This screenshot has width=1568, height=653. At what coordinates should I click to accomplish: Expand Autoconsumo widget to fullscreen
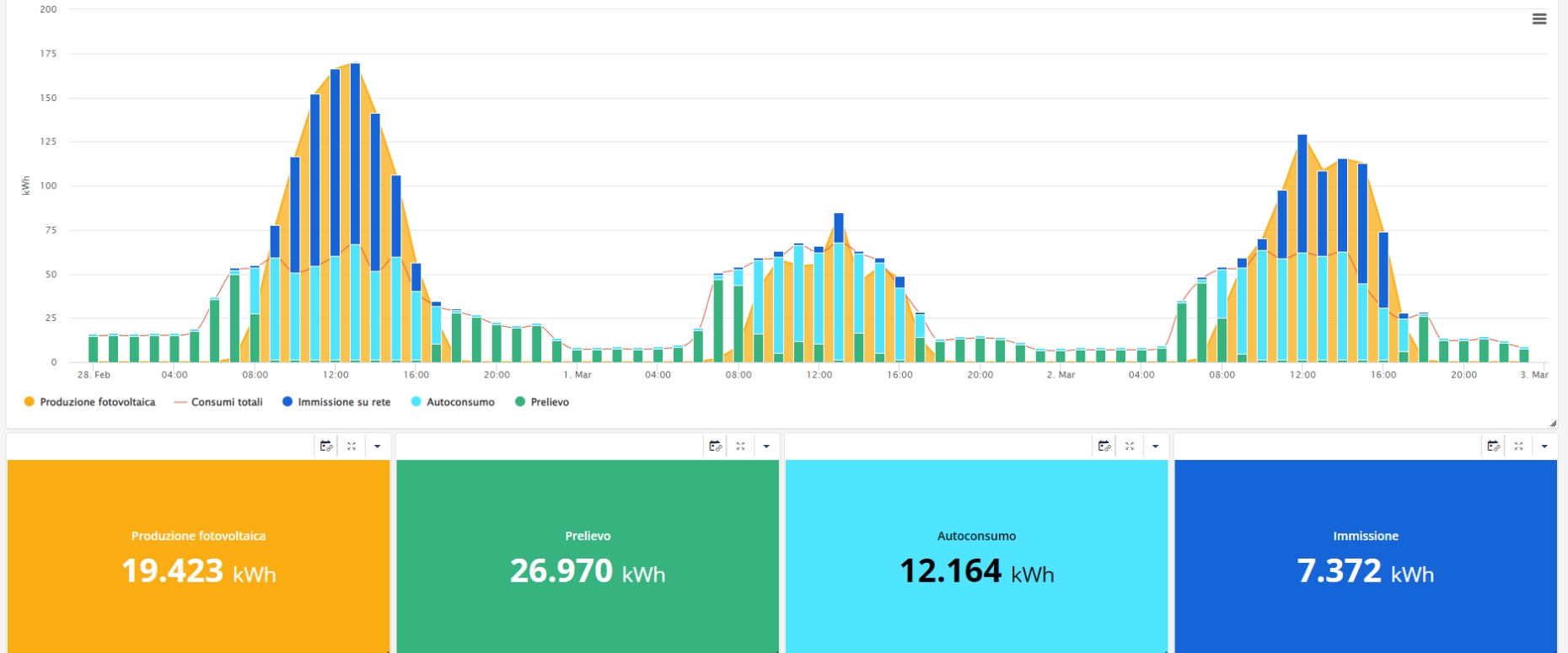point(1130,446)
